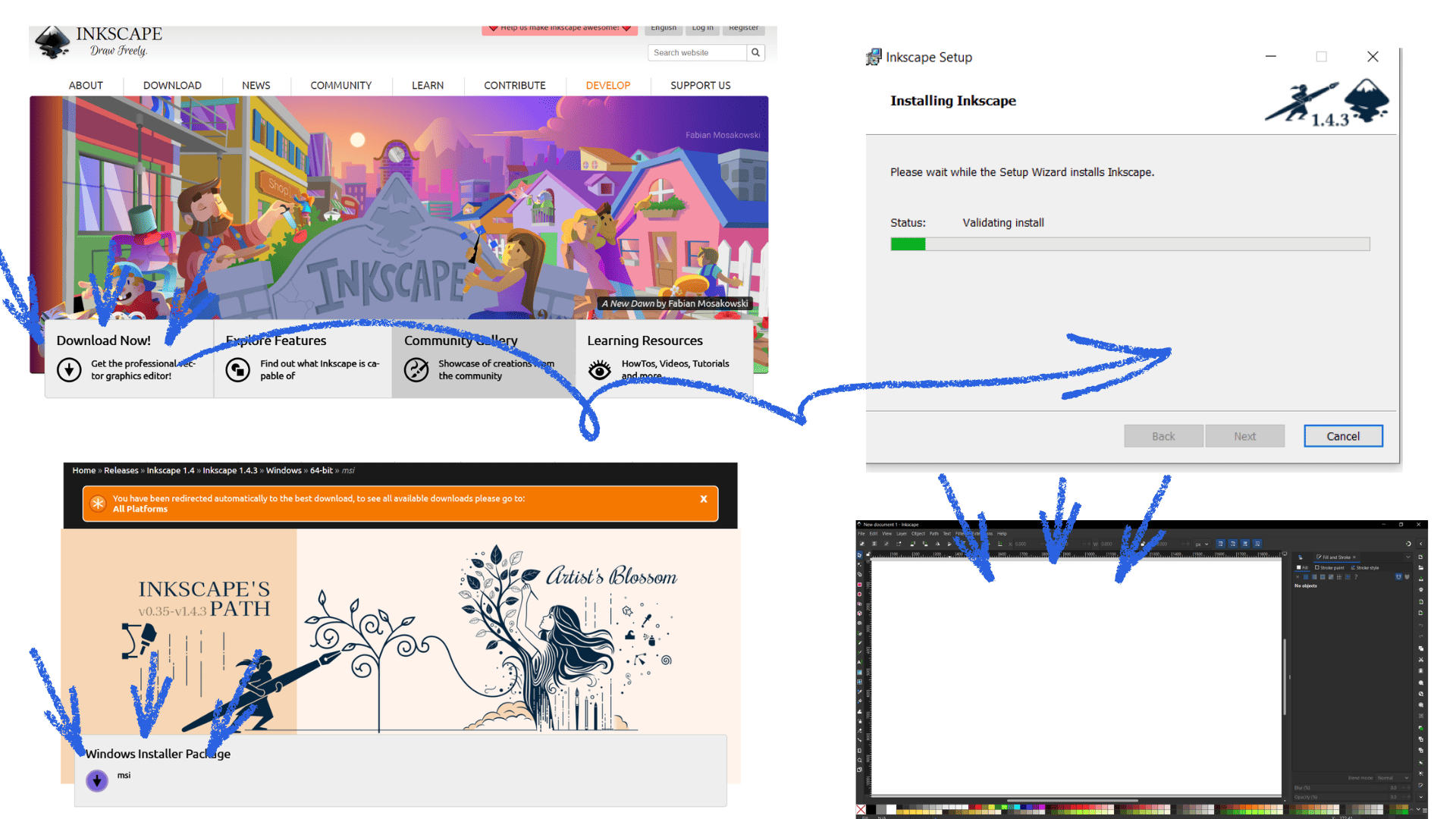Click the Cut scissors icon in command bar
The image size is (1456, 819).
point(1420,660)
